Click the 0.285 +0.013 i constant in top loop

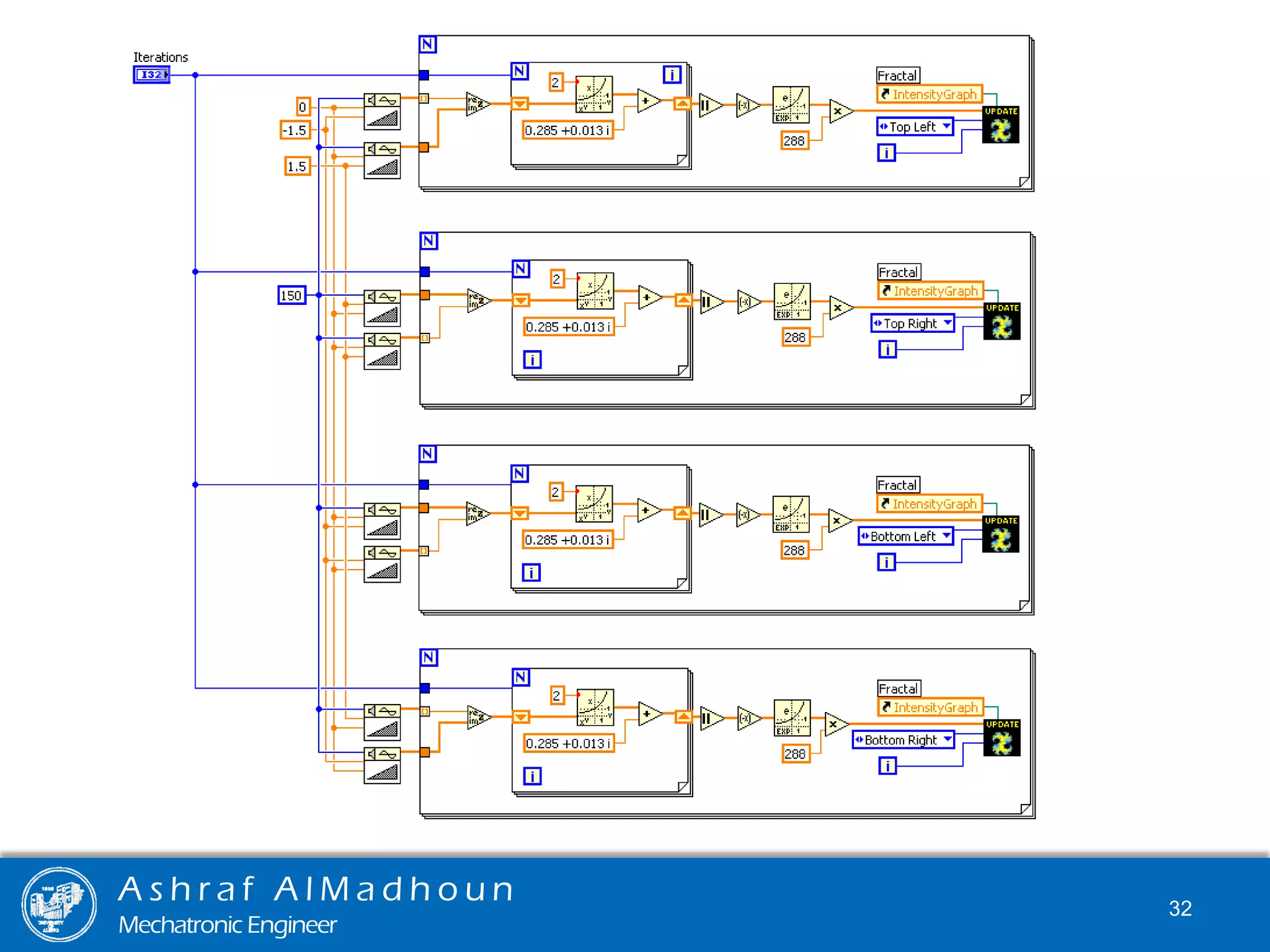(x=567, y=130)
